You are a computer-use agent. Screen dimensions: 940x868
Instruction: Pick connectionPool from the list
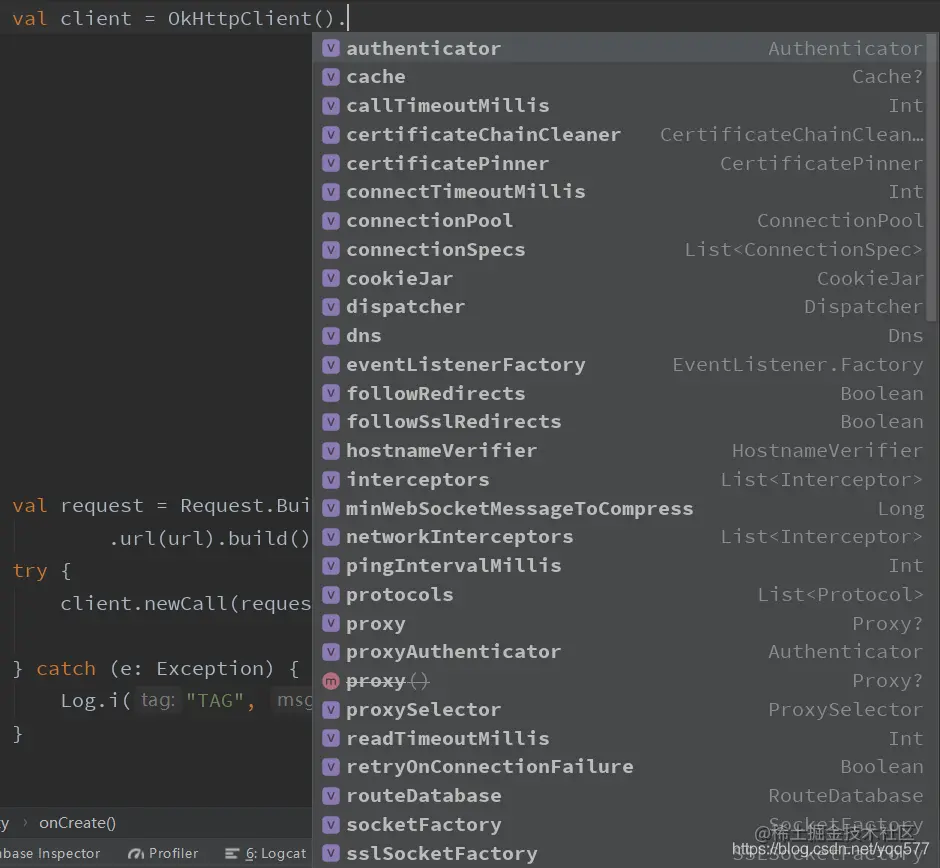(619, 221)
